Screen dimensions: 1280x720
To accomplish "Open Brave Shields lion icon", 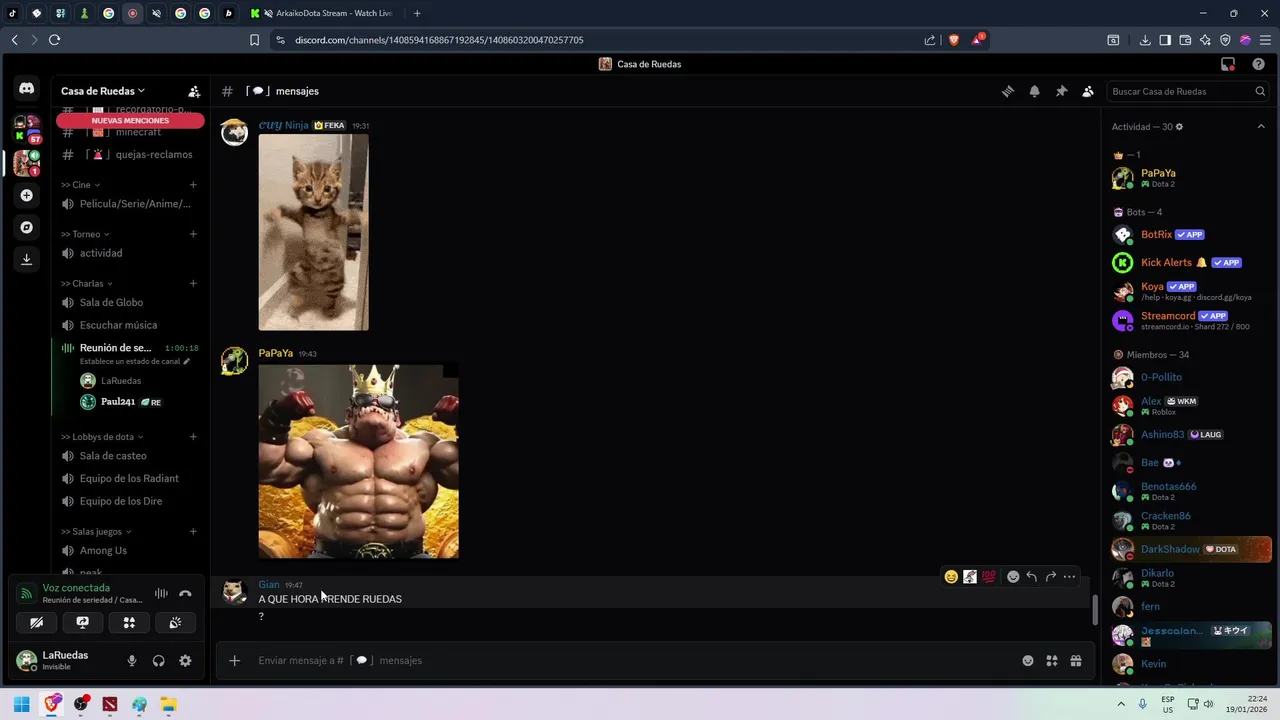I will point(953,40).
